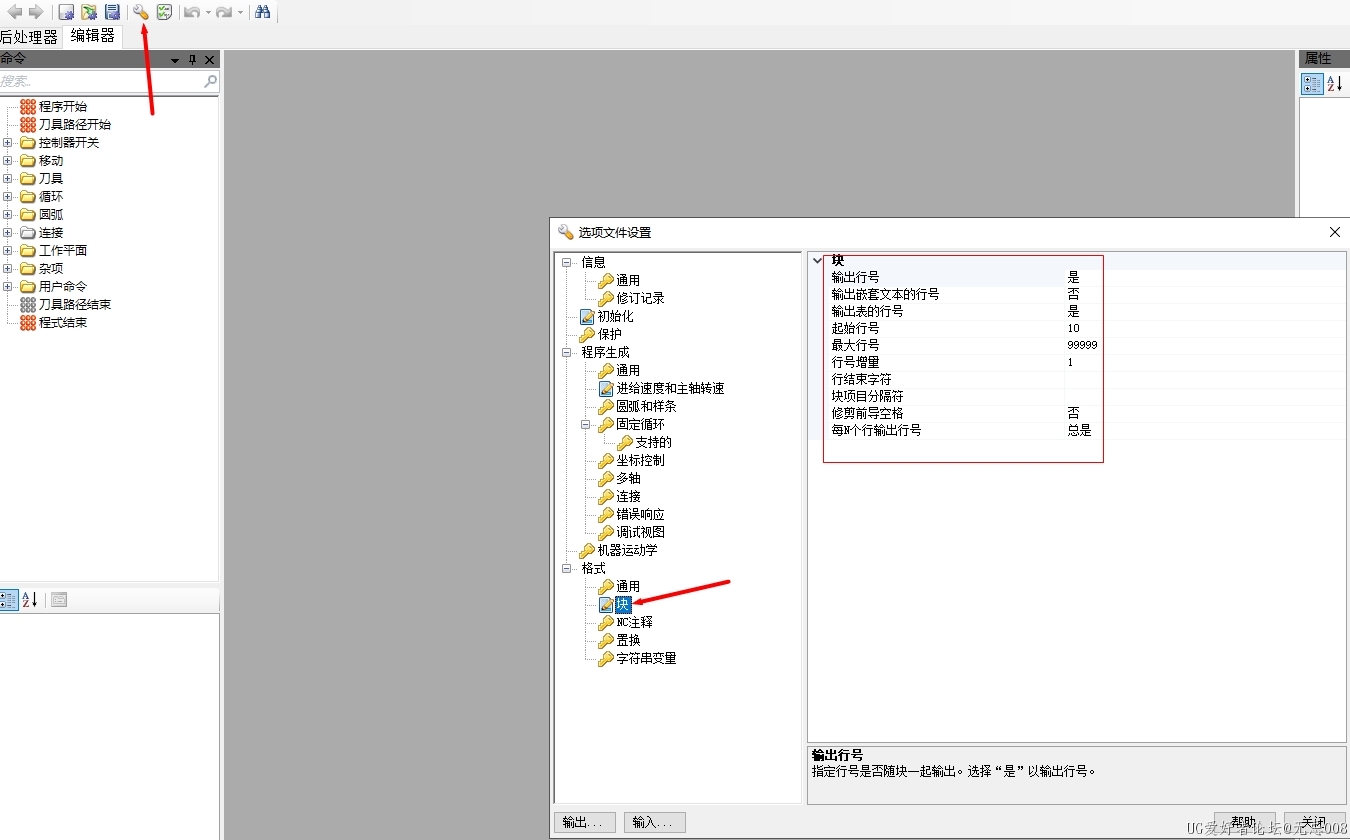Open the 命令 panel options dropdown arrow
This screenshot has height=840, width=1350.
175,60
